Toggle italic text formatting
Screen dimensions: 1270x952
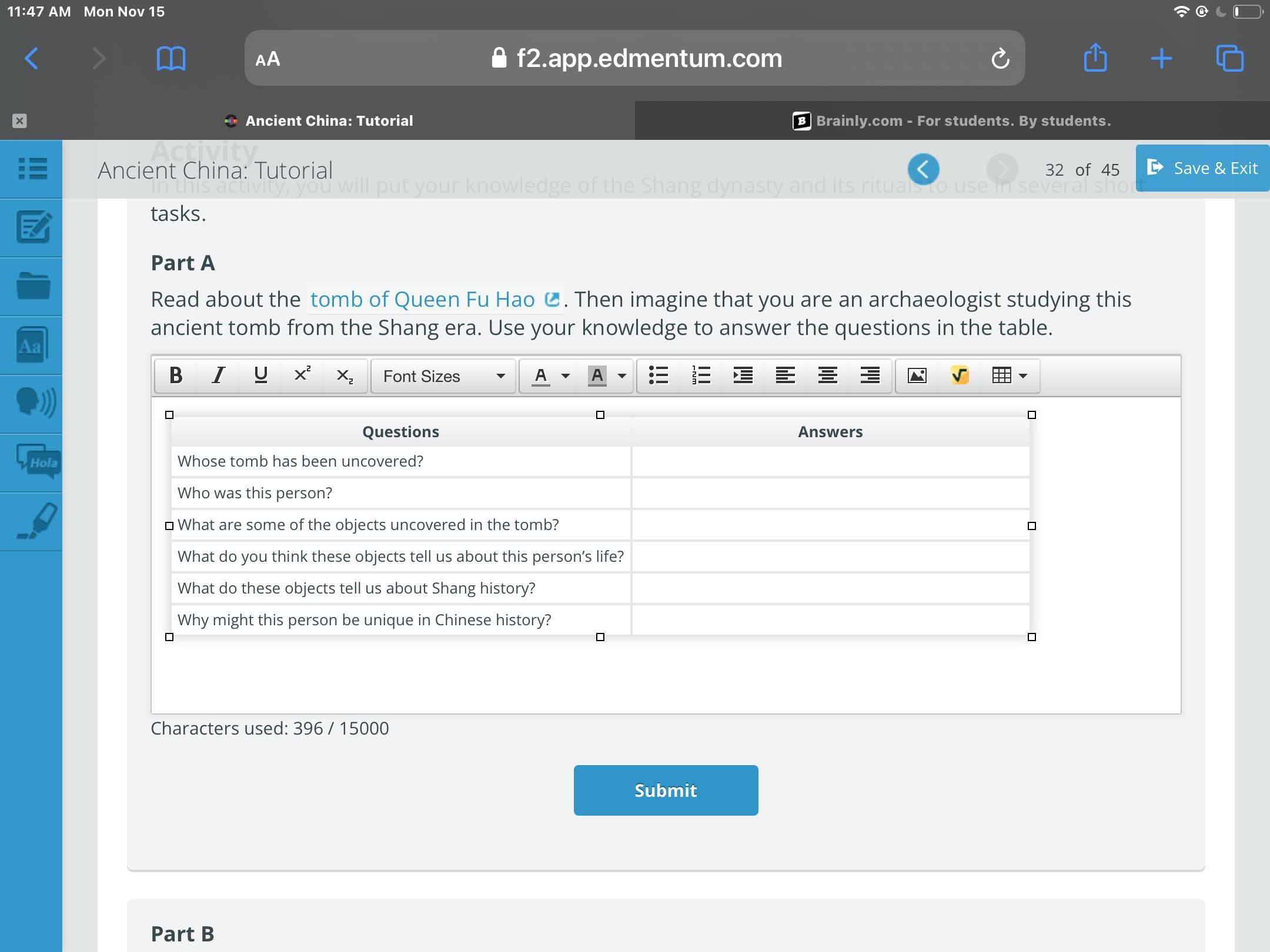(x=218, y=376)
